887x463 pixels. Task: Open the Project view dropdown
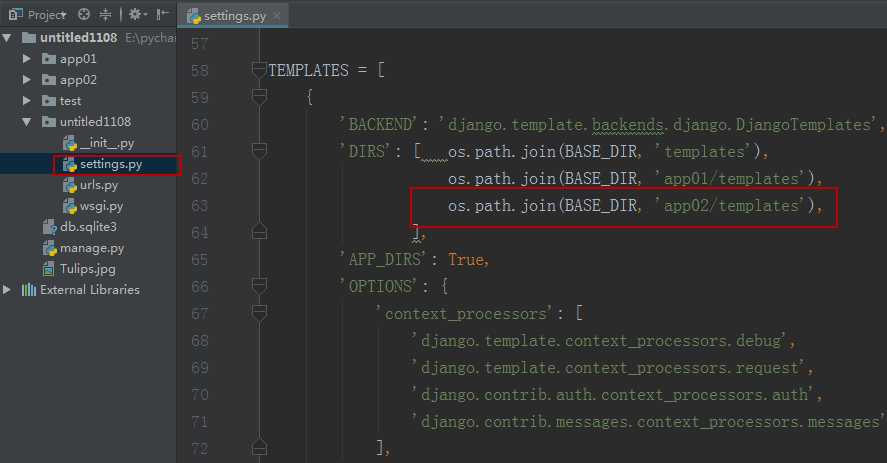coord(38,15)
